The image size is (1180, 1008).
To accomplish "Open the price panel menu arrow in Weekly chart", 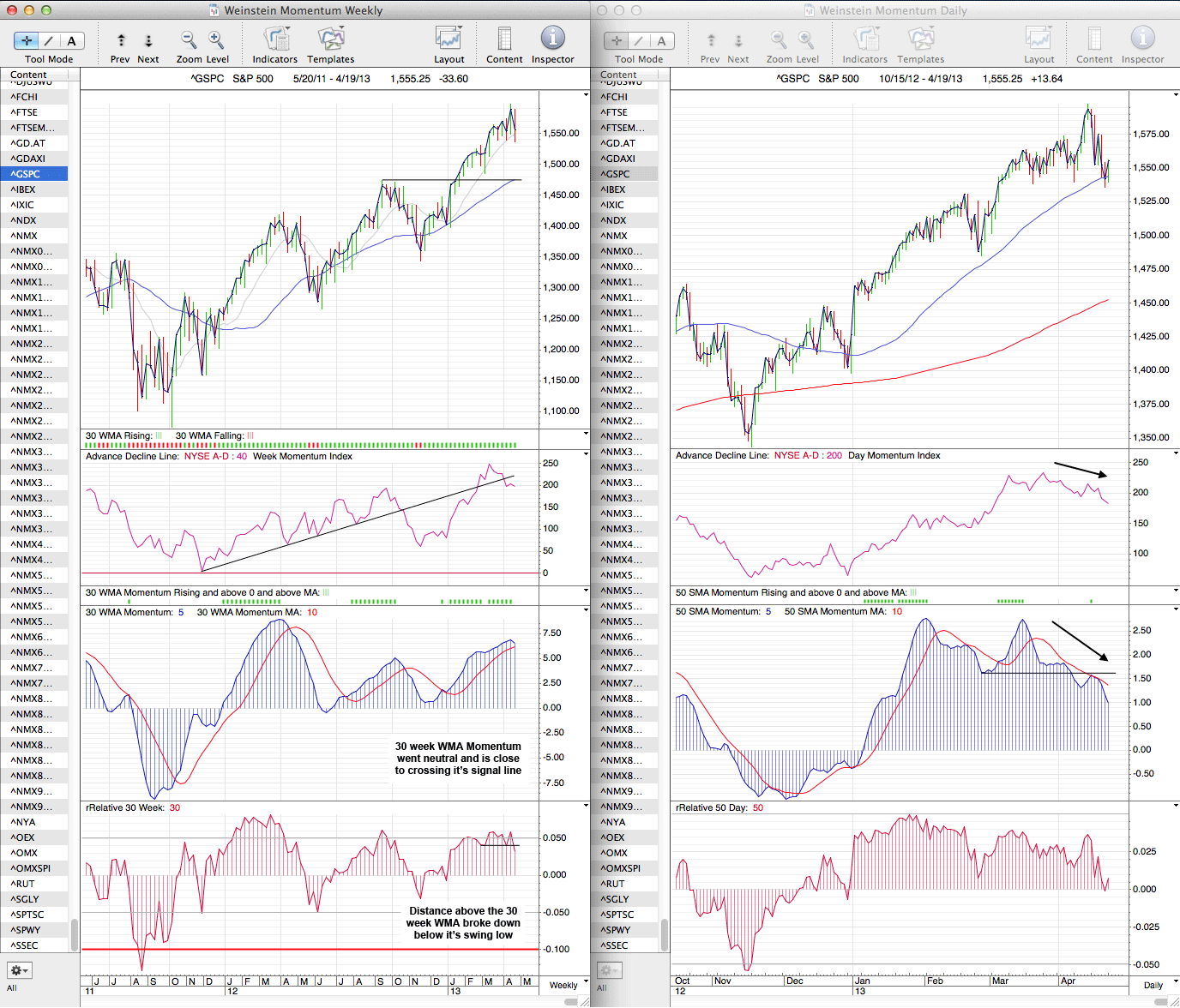I will click(586, 94).
